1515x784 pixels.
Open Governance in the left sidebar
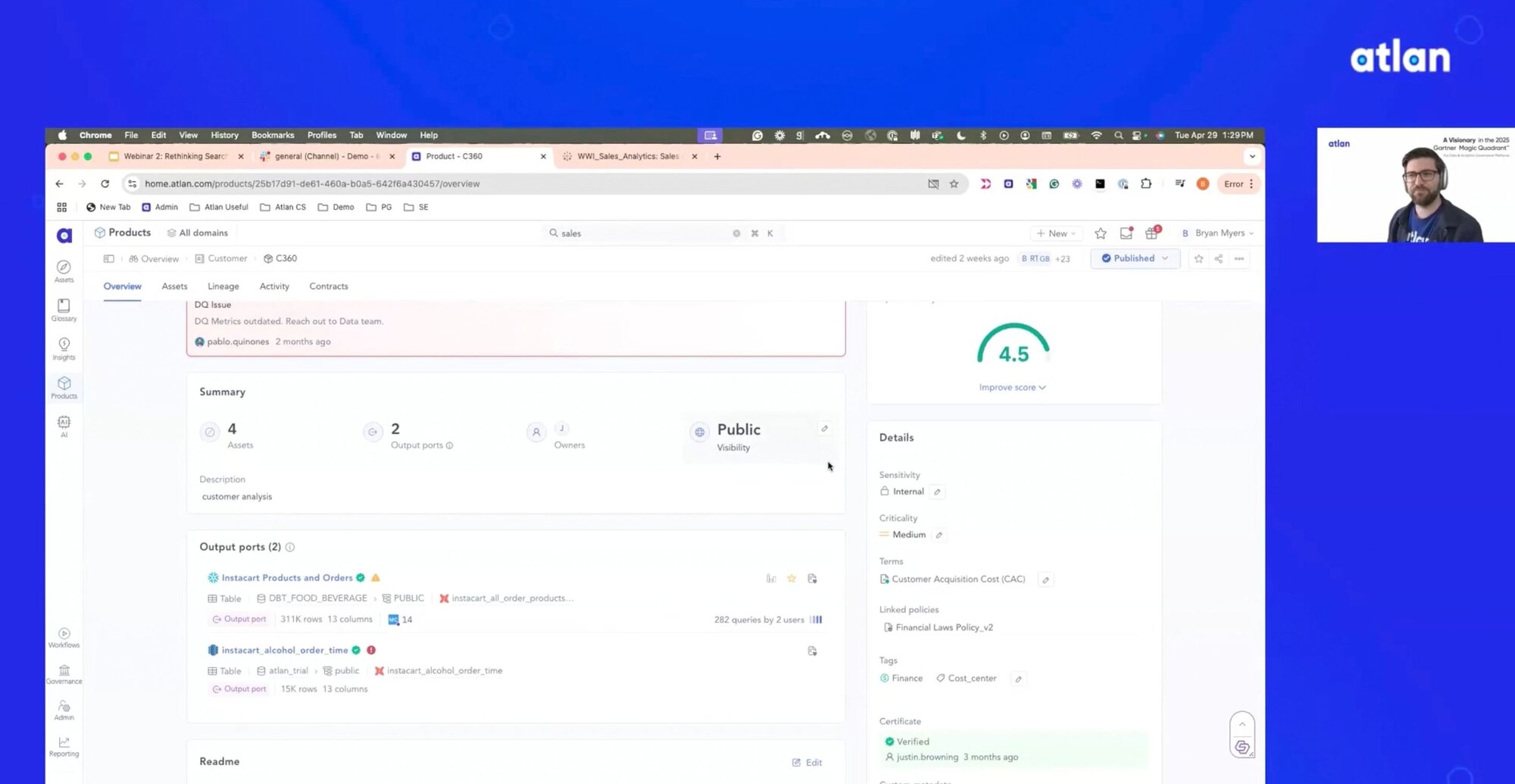pos(64,674)
